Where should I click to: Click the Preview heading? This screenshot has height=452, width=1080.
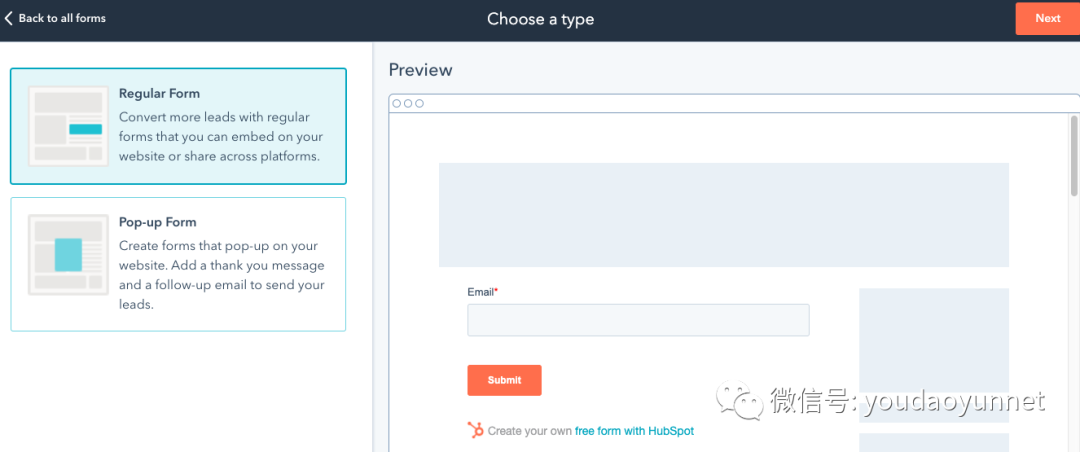pos(420,70)
